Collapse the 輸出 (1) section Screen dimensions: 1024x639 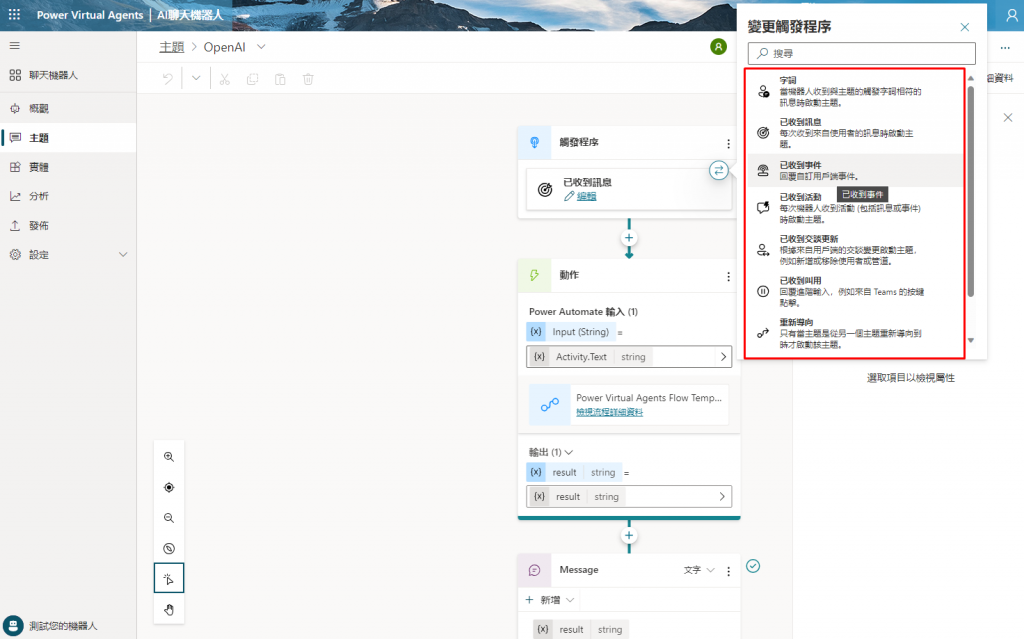click(569, 452)
